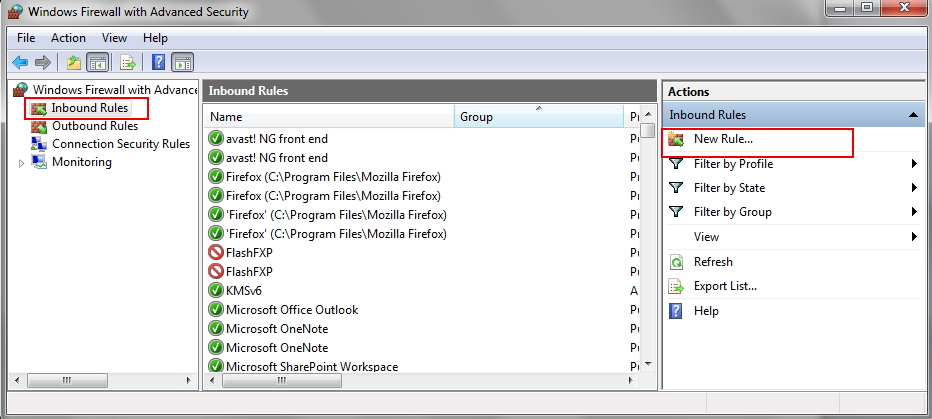Click the rules list horizontal scrollbar thumb
Screen dimensions: 932x419
click(x=282, y=381)
